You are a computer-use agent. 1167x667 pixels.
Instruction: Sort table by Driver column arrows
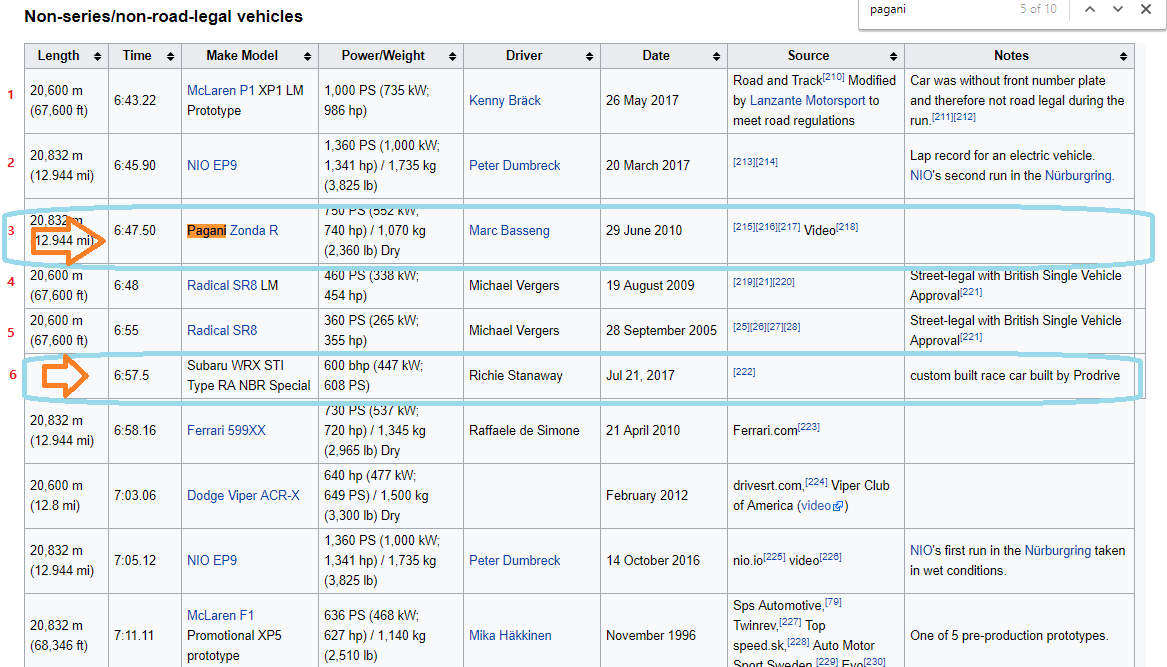(589, 57)
